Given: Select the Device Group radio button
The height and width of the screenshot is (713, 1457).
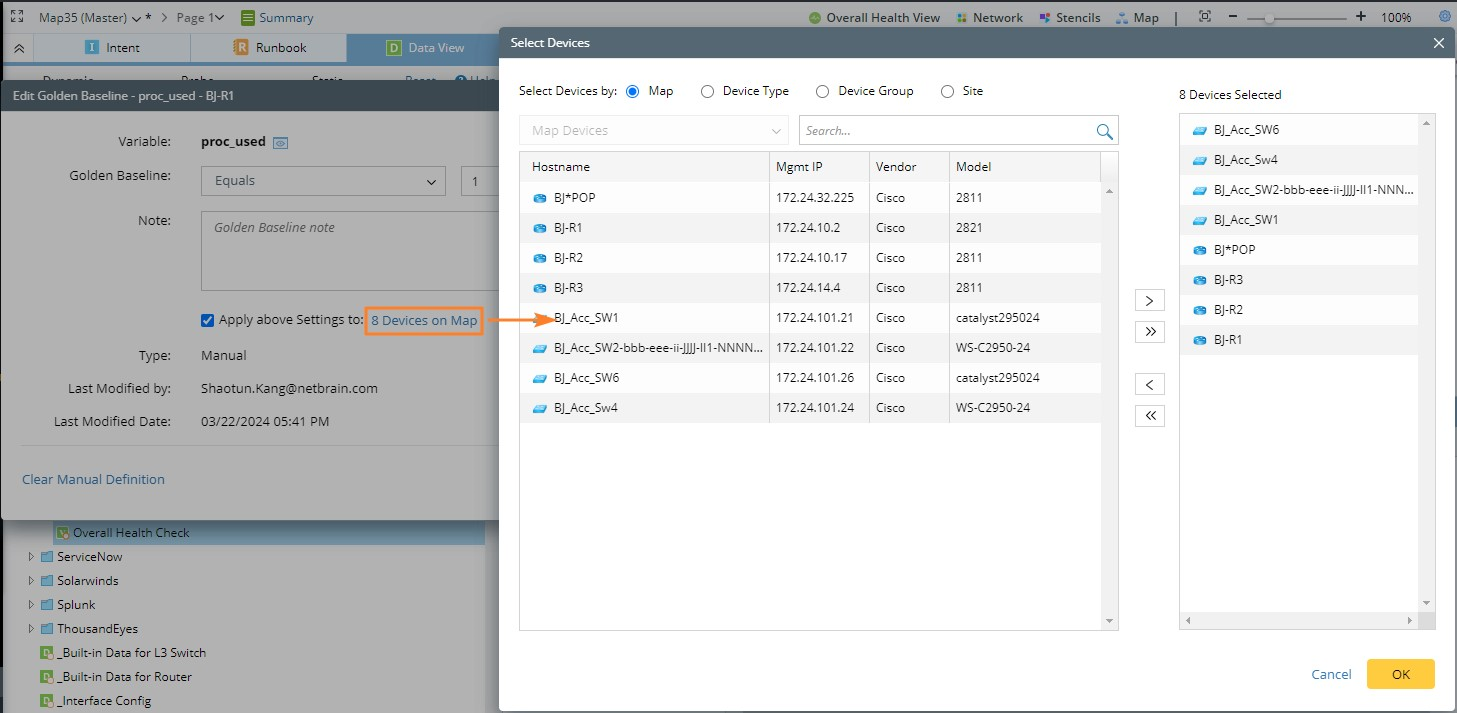Looking at the screenshot, I should (822, 91).
